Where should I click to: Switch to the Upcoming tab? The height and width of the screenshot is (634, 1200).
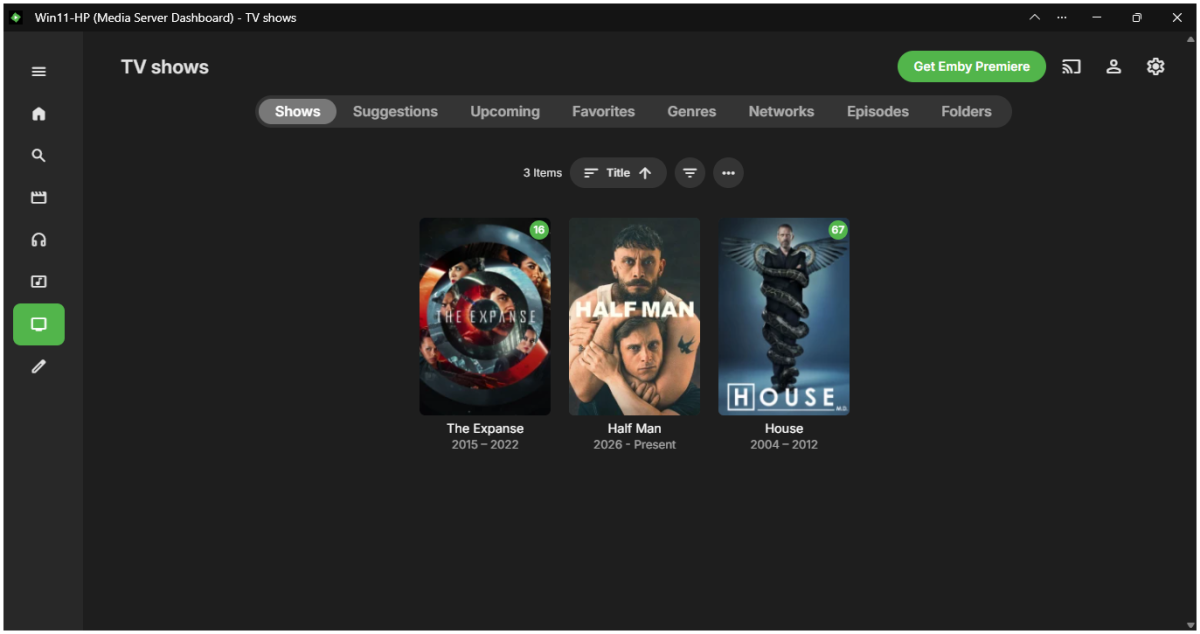tap(505, 112)
